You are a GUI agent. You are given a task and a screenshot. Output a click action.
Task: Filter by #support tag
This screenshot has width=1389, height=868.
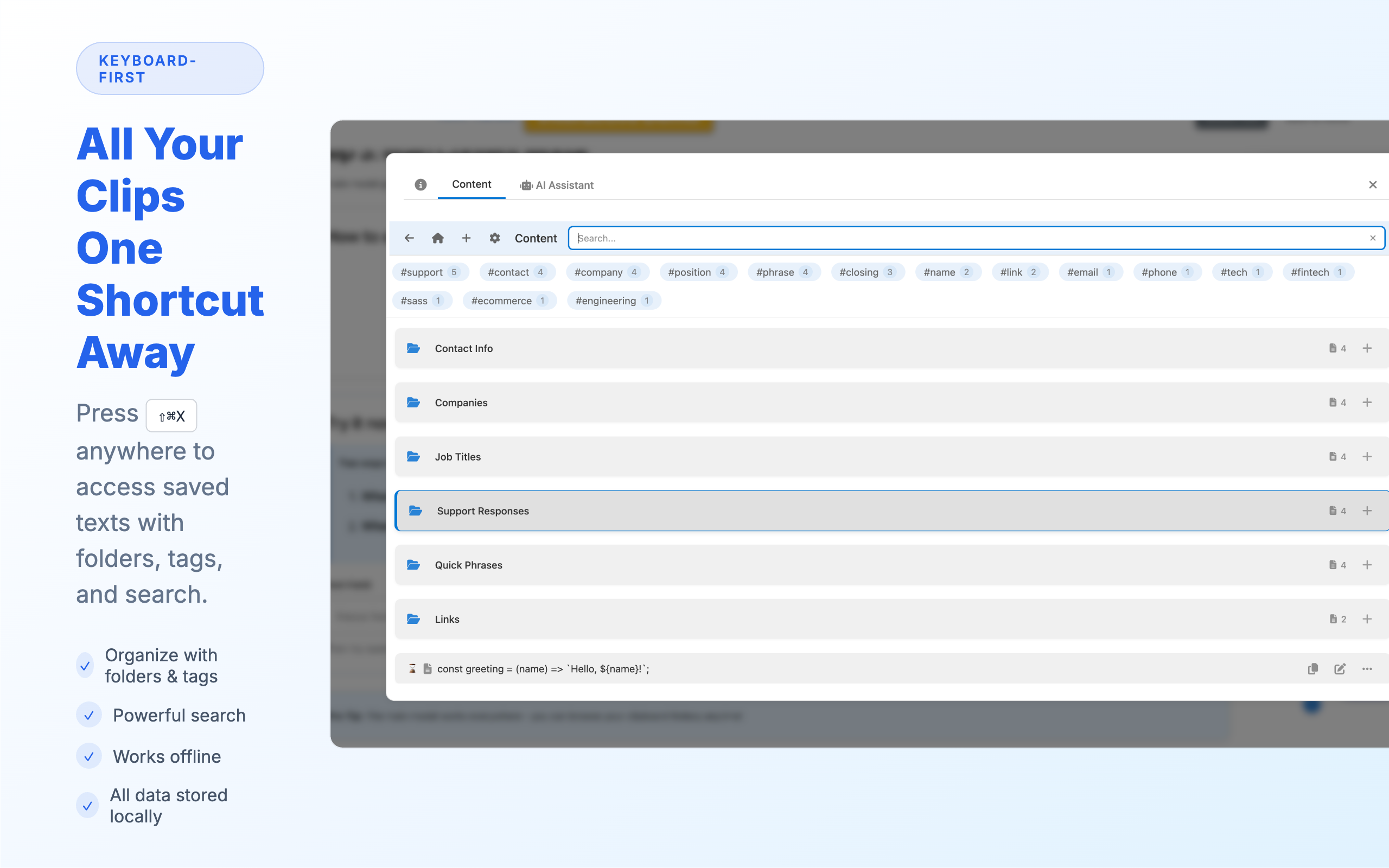[x=429, y=272]
